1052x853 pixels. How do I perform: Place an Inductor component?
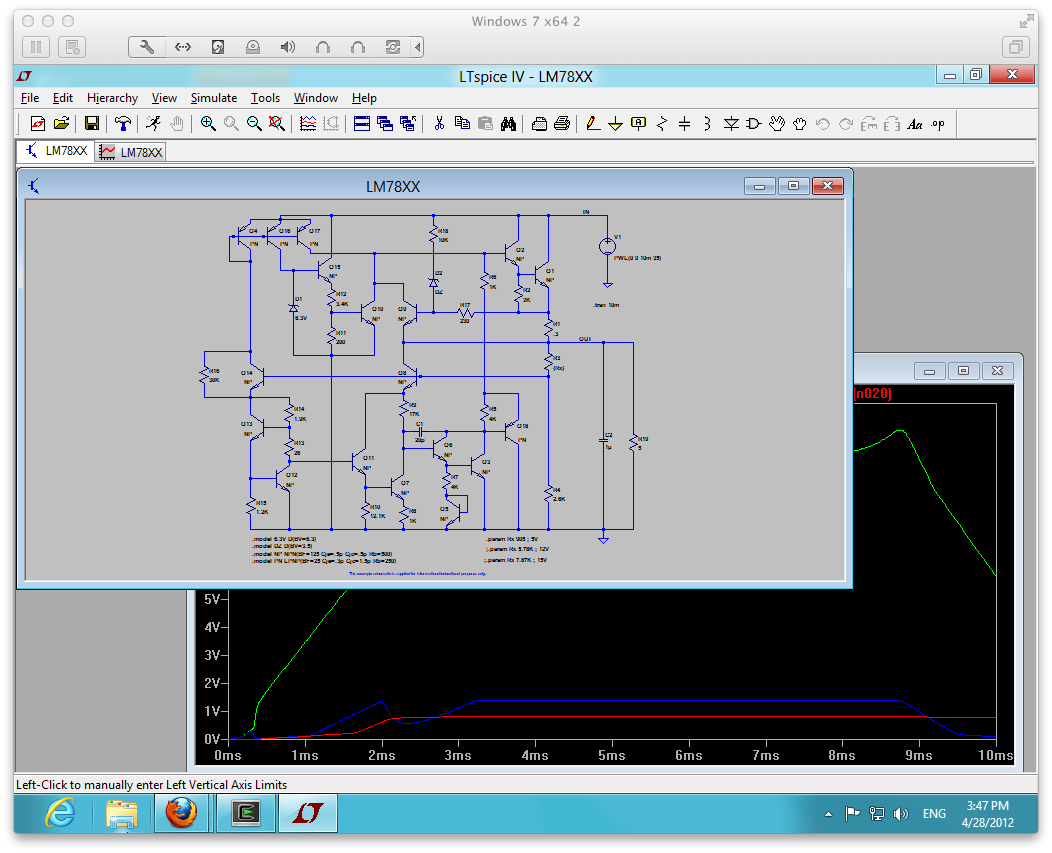(707, 123)
